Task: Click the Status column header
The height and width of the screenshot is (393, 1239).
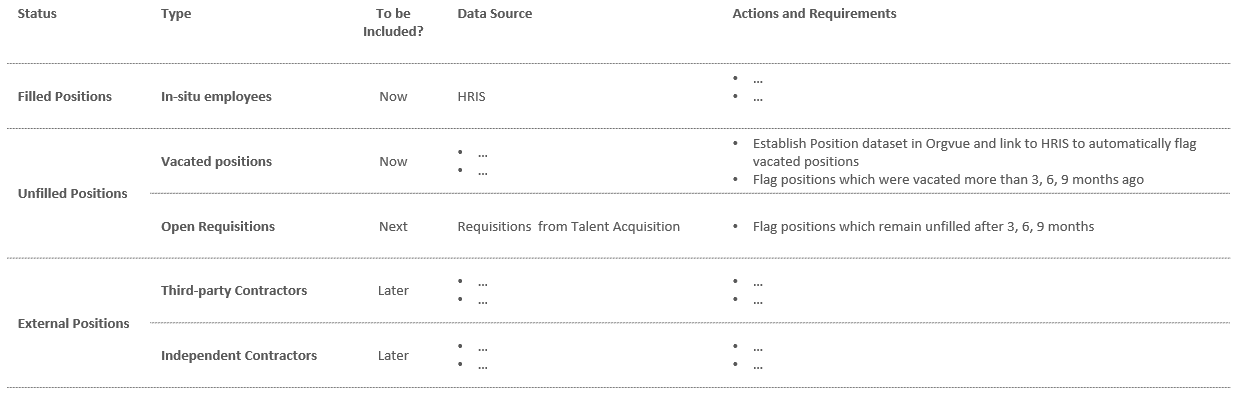Action: [37, 14]
